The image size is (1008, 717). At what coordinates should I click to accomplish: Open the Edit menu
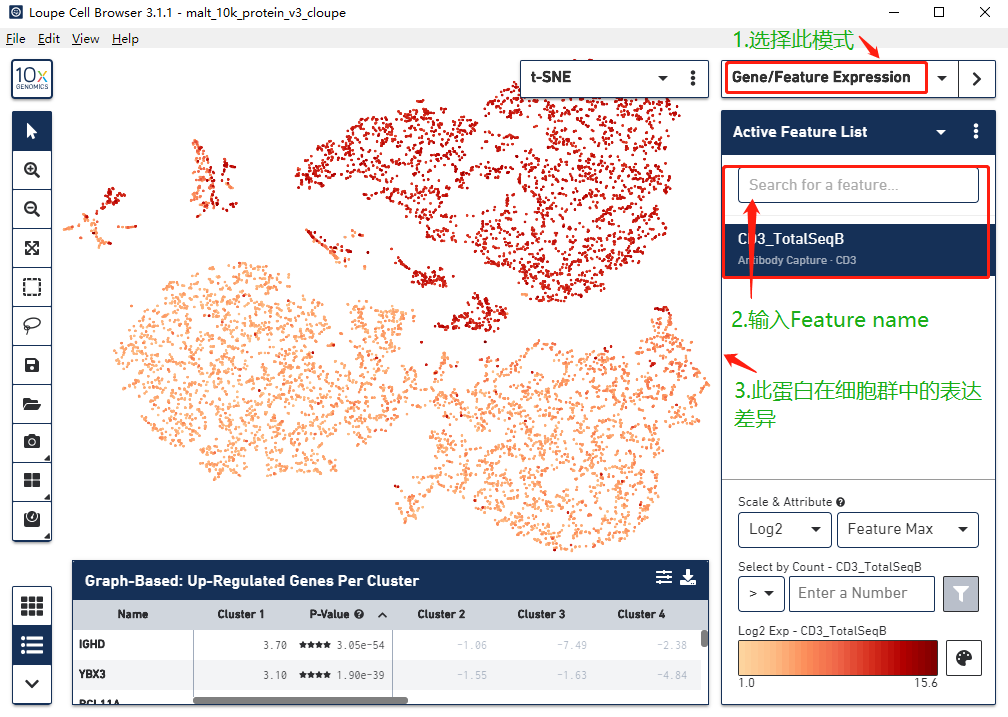coord(48,38)
